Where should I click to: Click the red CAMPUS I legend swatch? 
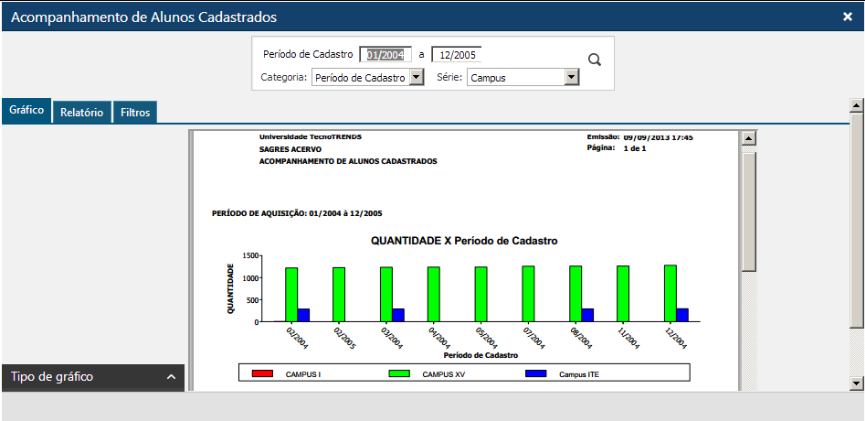pyautogui.click(x=262, y=374)
